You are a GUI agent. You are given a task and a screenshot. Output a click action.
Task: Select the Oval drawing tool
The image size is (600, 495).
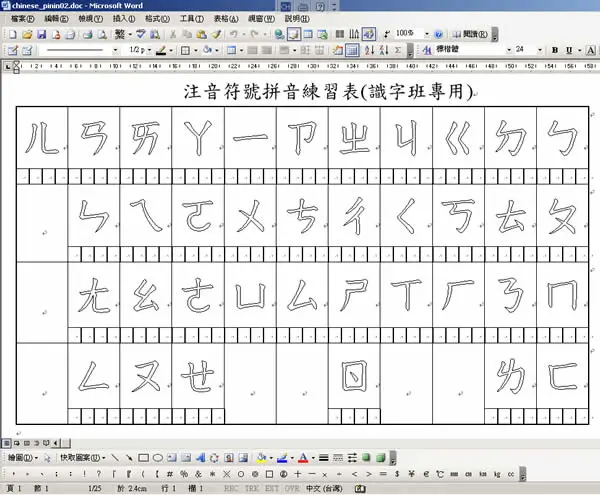pos(158,458)
